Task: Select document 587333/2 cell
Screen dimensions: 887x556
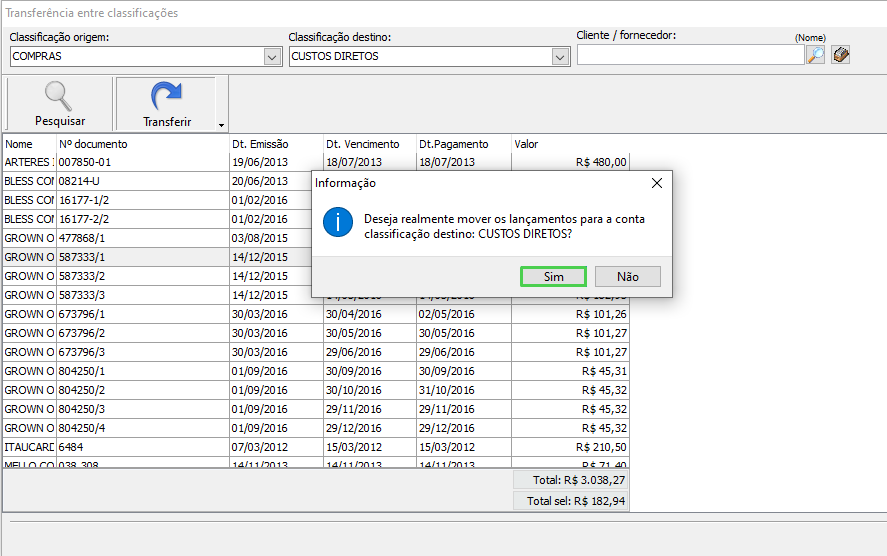Action: pyautogui.click(x=143, y=276)
